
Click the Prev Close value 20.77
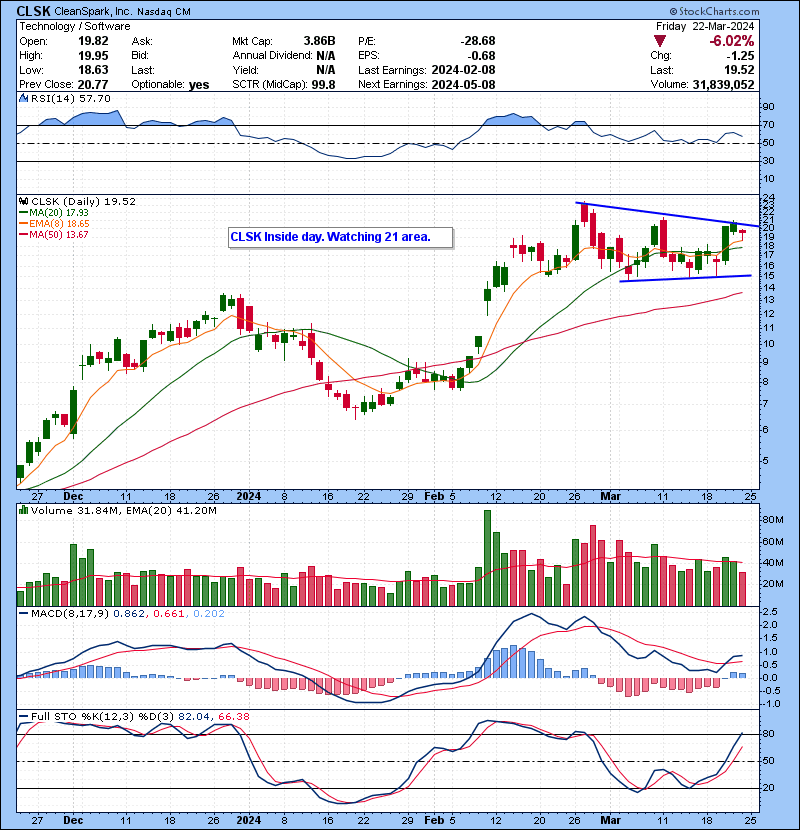[x=93, y=85]
